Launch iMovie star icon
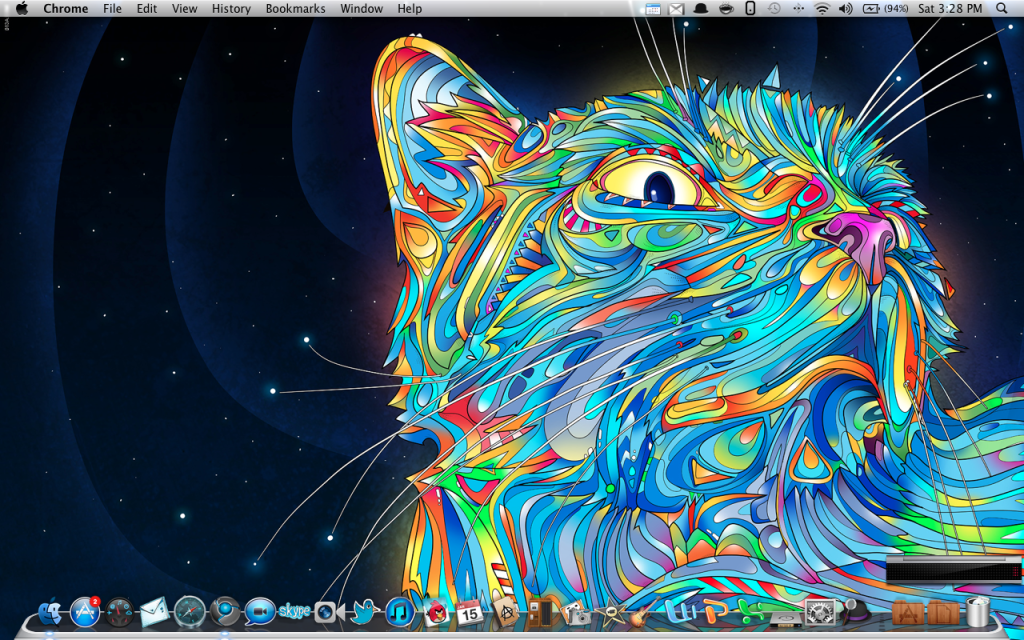The width and height of the screenshot is (1024, 640). [x=613, y=613]
